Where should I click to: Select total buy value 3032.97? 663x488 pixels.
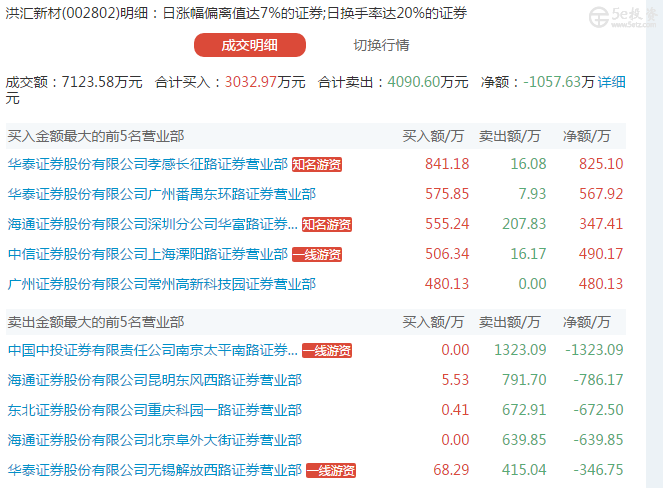[x=251, y=82]
